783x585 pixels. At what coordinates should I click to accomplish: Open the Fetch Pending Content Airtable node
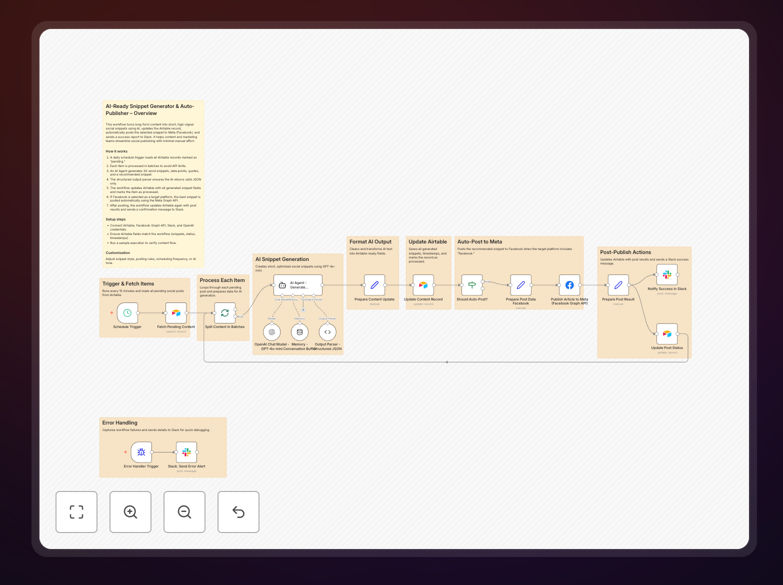pyautogui.click(x=176, y=313)
